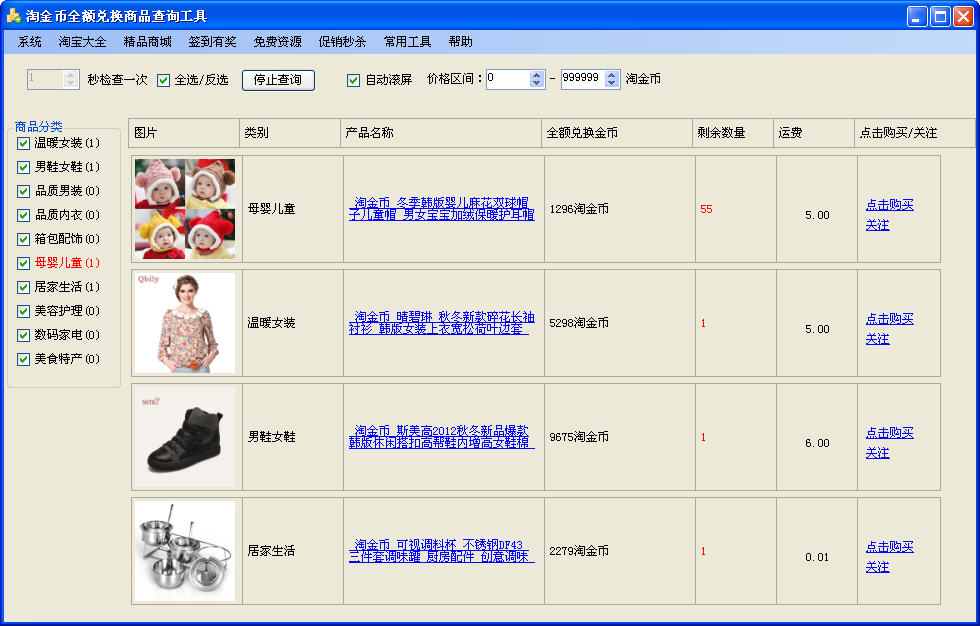The height and width of the screenshot is (626, 980).
Task: Click the 类别 column header
Action: (290, 133)
